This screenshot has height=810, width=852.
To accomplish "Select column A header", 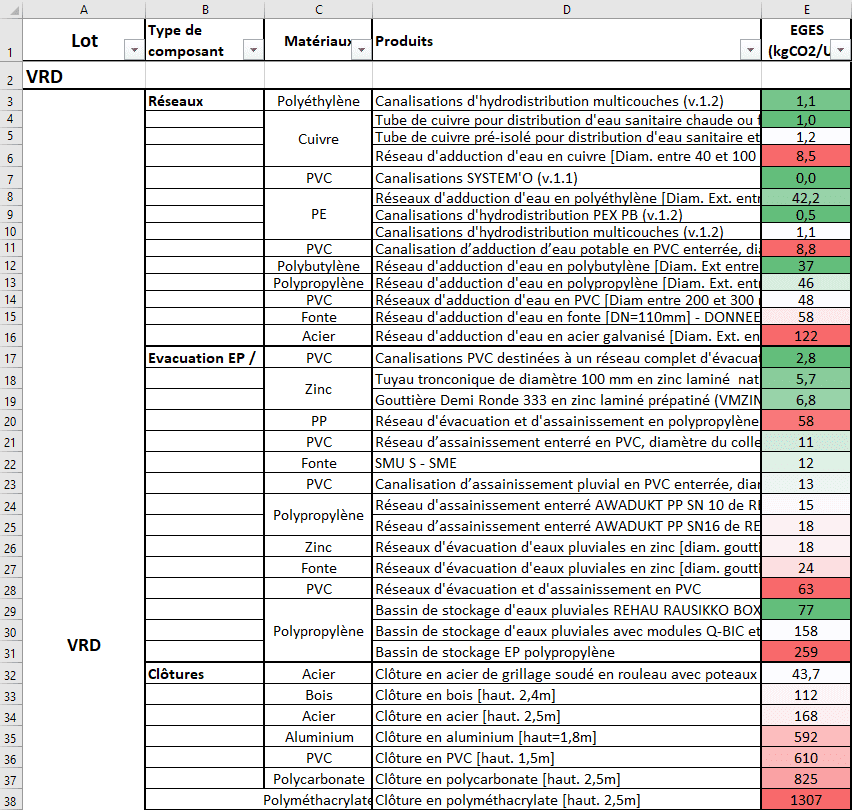I will (84, 10).
